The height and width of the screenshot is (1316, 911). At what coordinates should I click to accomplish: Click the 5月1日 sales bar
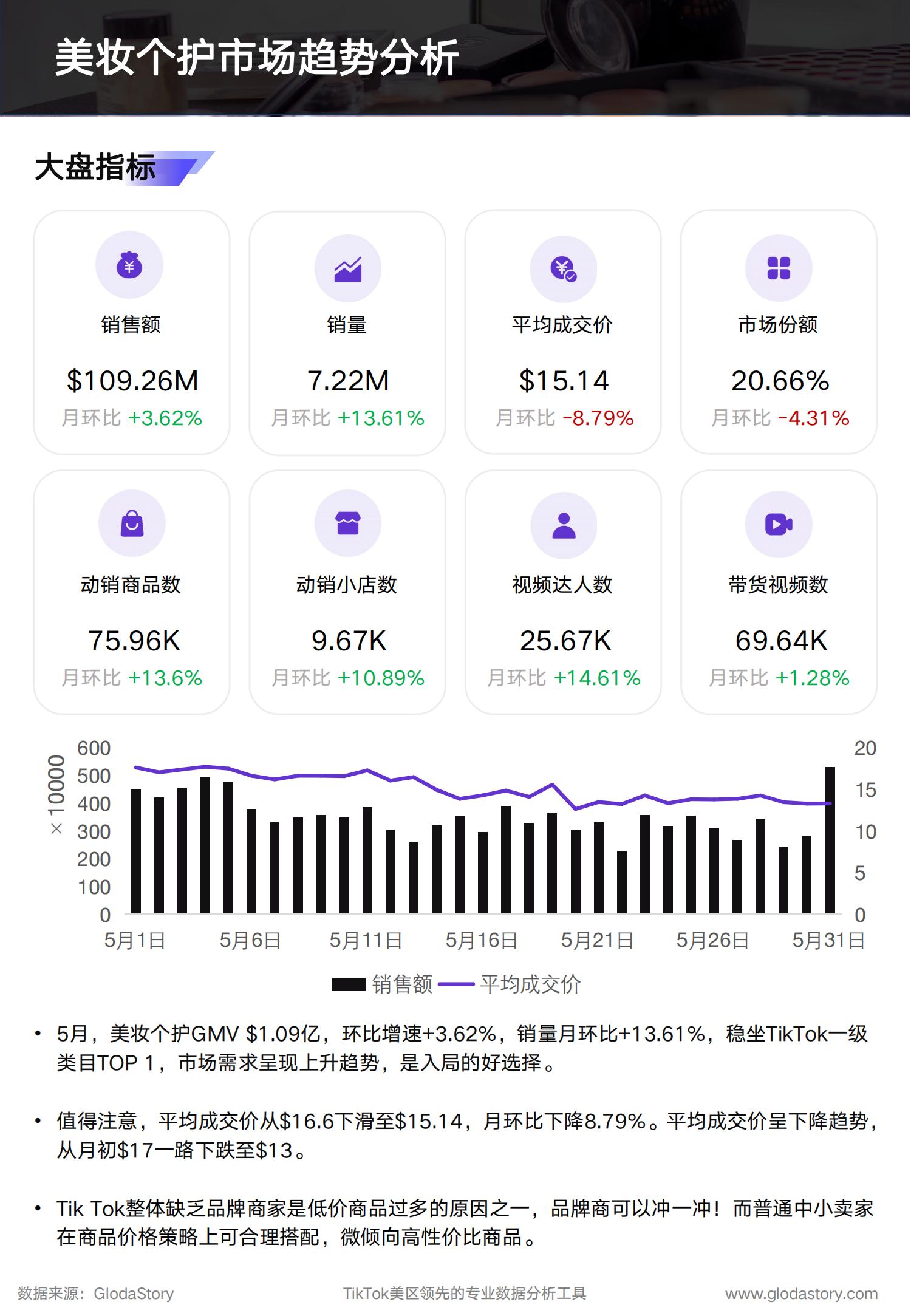pos(136,851)
